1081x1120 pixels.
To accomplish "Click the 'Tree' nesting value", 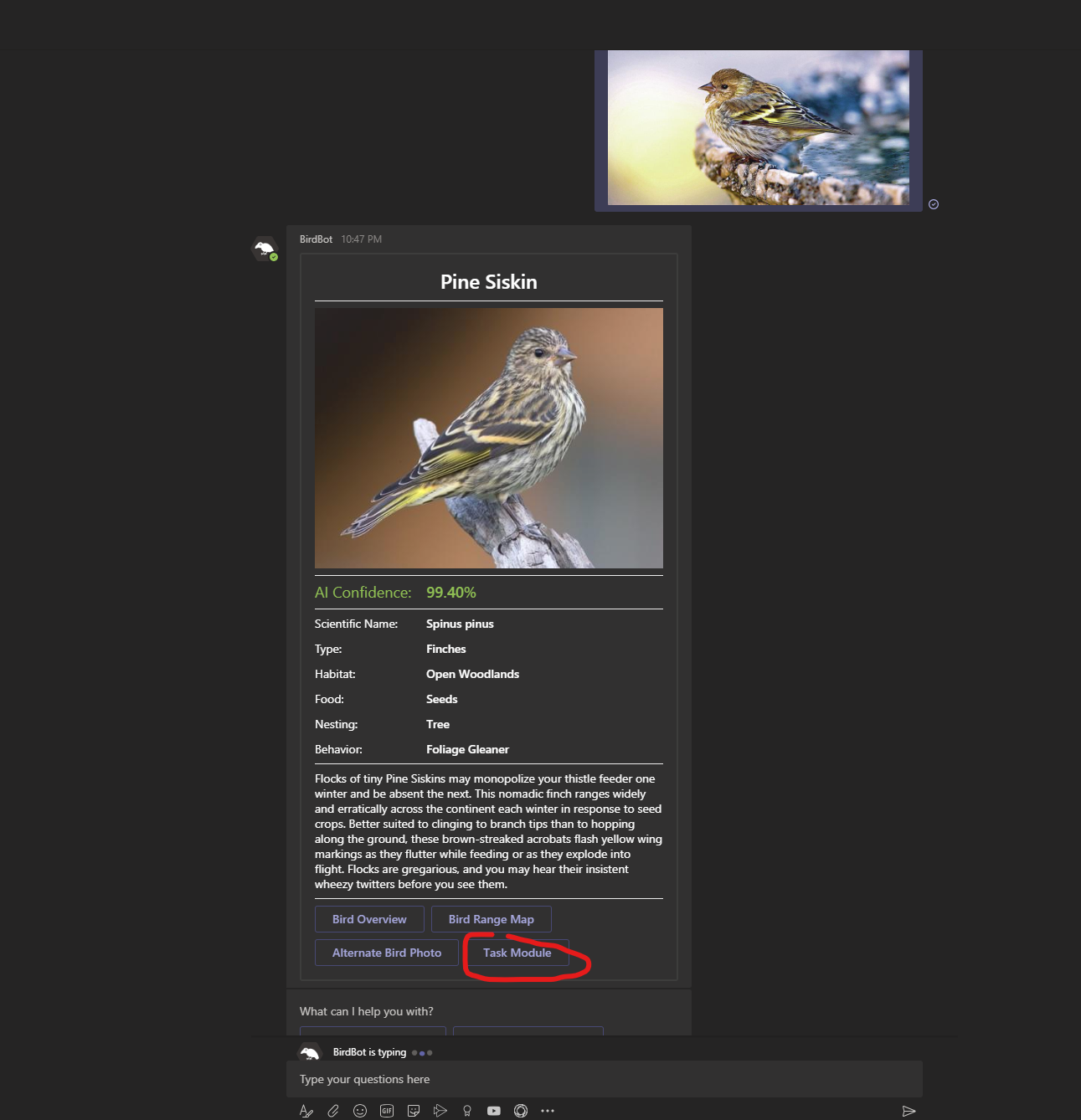I will coord(438,724).
